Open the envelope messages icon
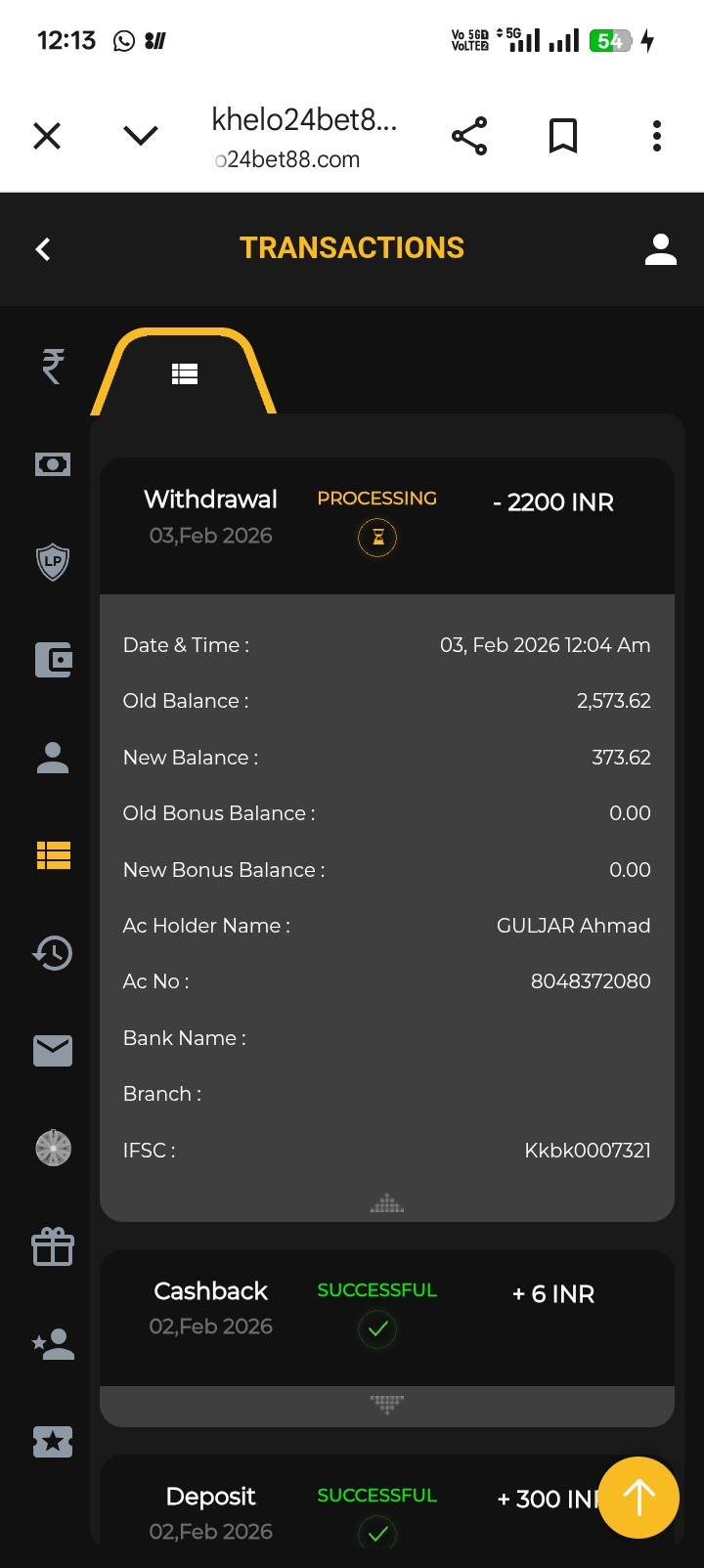Viewport: 704px width, 1568px height. [53, 1051]
